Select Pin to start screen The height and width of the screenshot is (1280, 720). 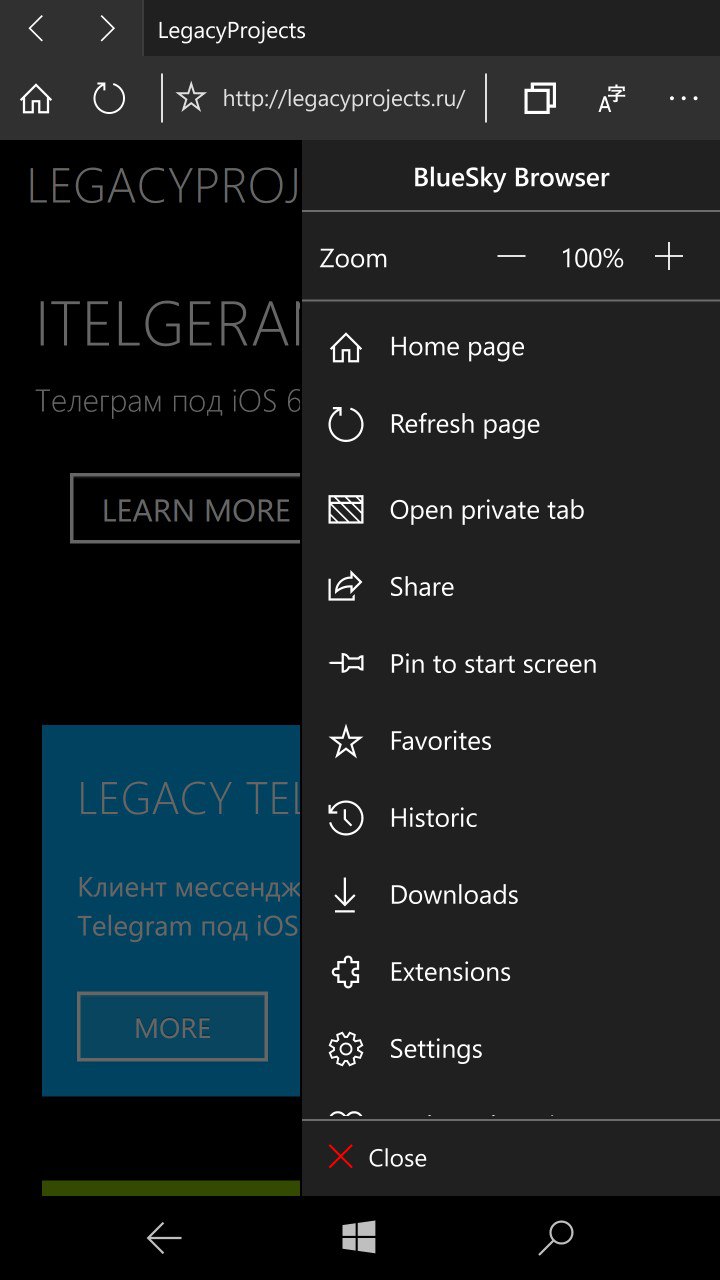pyautogui.click(x=492, y=664)
